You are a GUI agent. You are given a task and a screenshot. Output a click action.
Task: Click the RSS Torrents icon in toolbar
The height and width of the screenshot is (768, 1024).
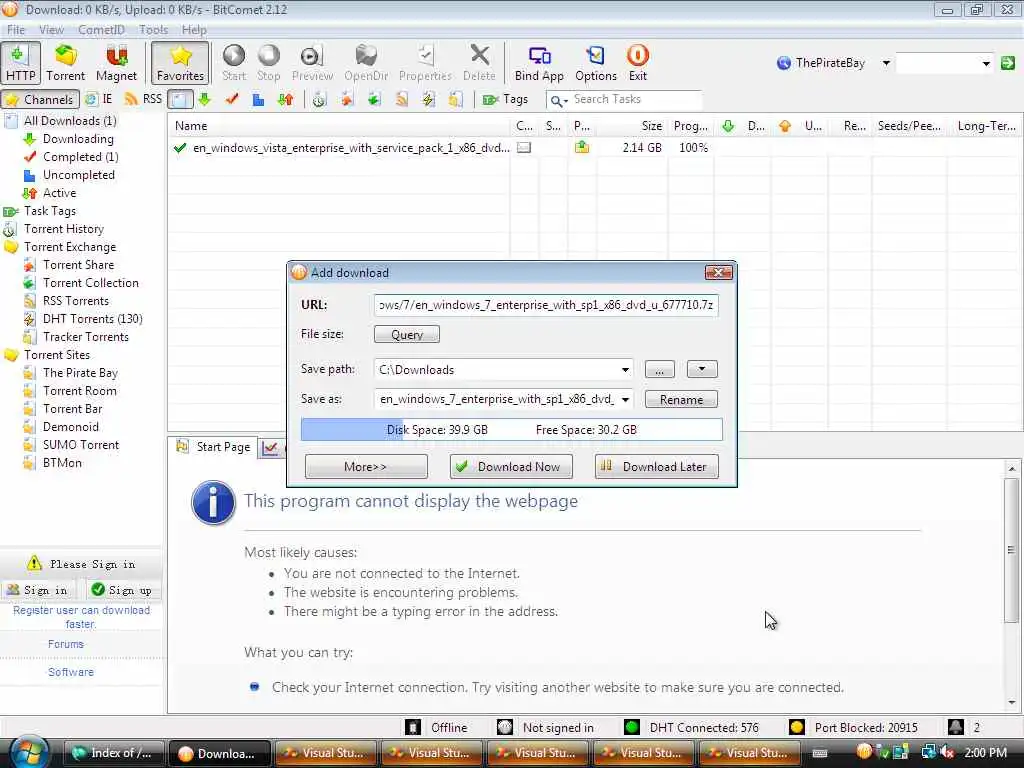point(402,99)
